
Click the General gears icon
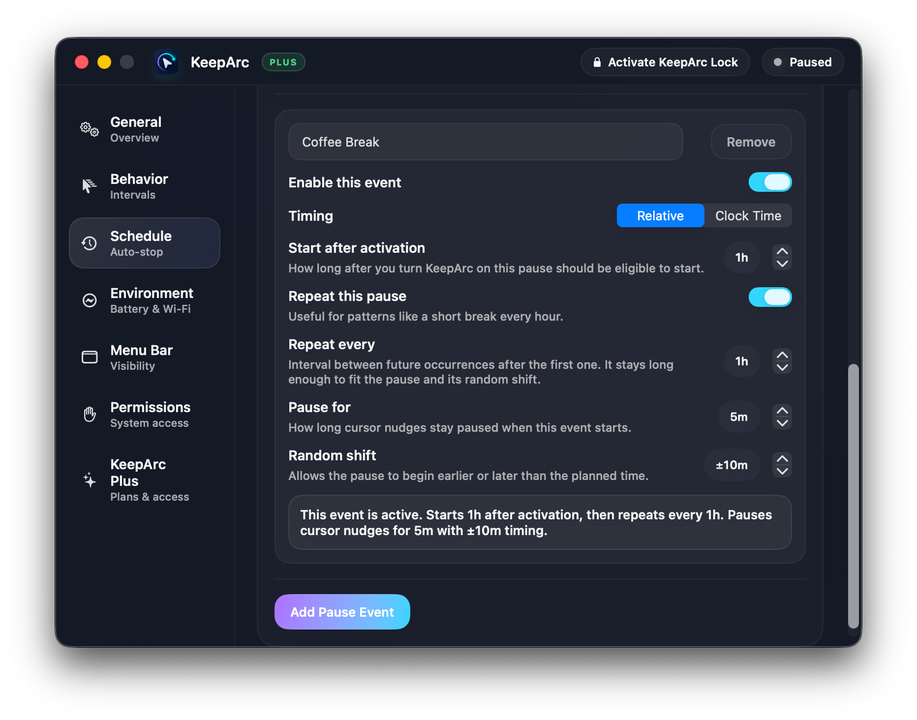click(x=89, y=129)
